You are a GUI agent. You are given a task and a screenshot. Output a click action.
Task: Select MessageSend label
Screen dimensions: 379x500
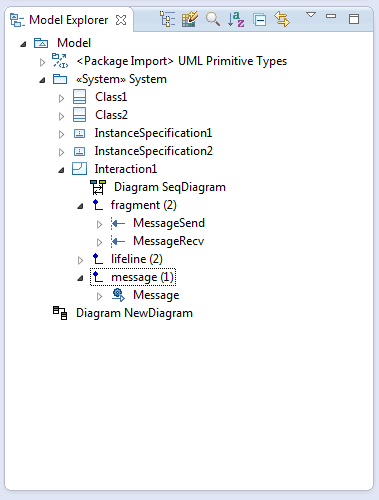click(169, 223)
